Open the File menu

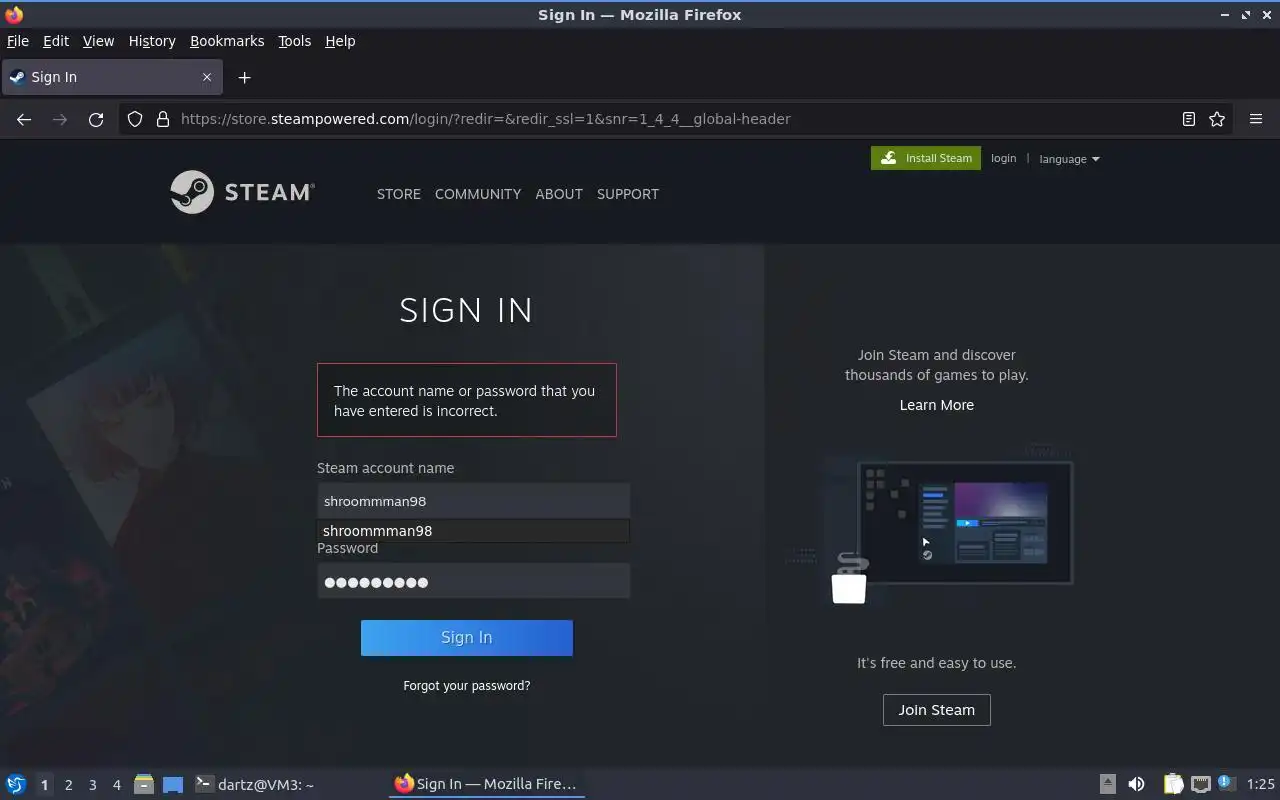click(18, 41)
